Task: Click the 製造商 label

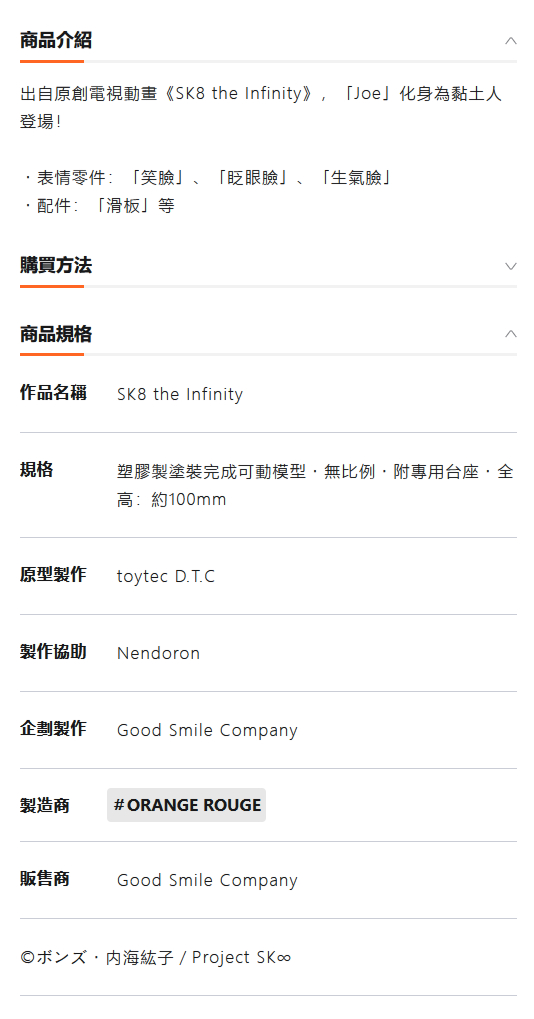Action: [45, 806]
